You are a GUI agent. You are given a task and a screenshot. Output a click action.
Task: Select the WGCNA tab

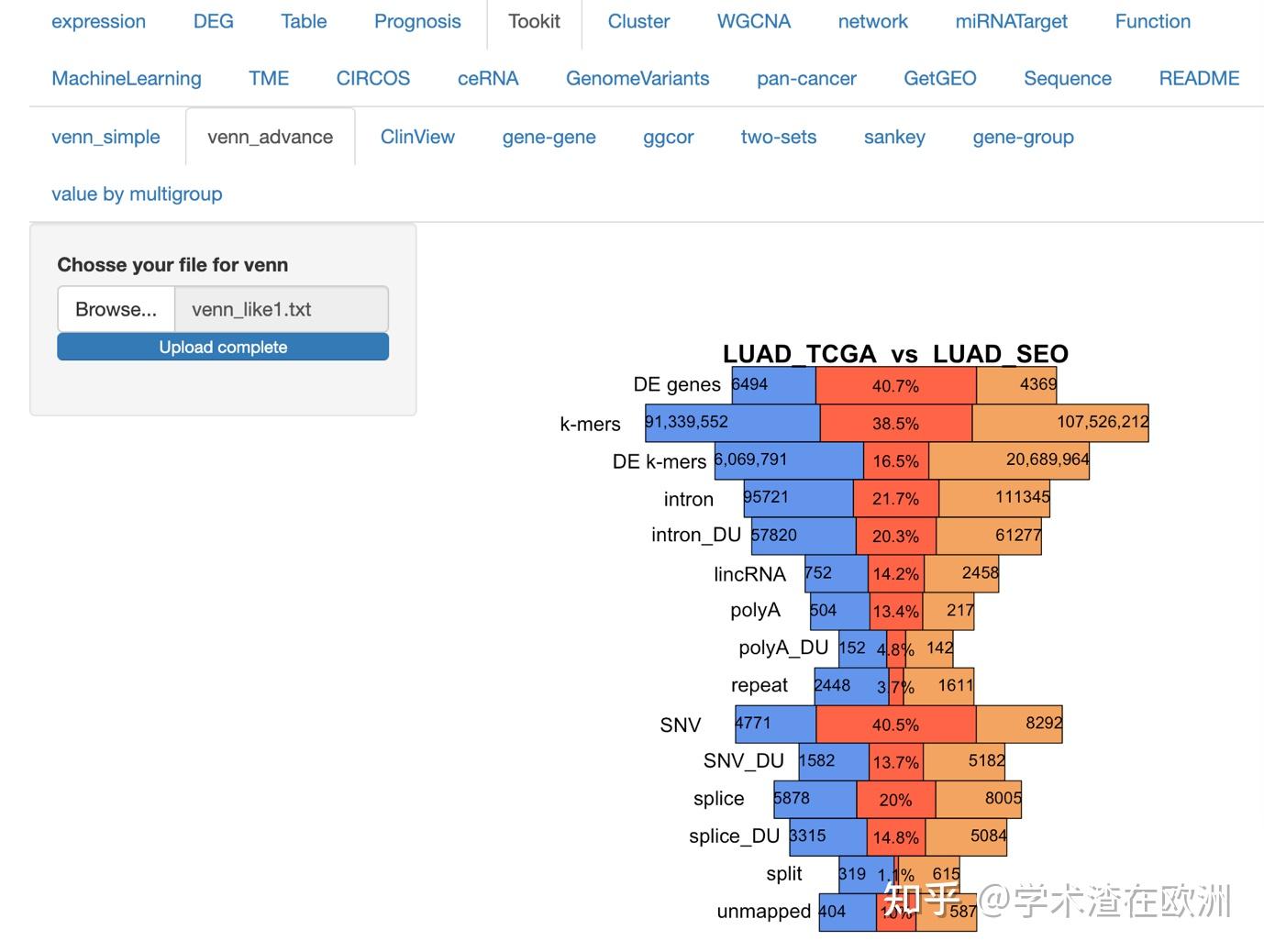[x=753, y=22]
